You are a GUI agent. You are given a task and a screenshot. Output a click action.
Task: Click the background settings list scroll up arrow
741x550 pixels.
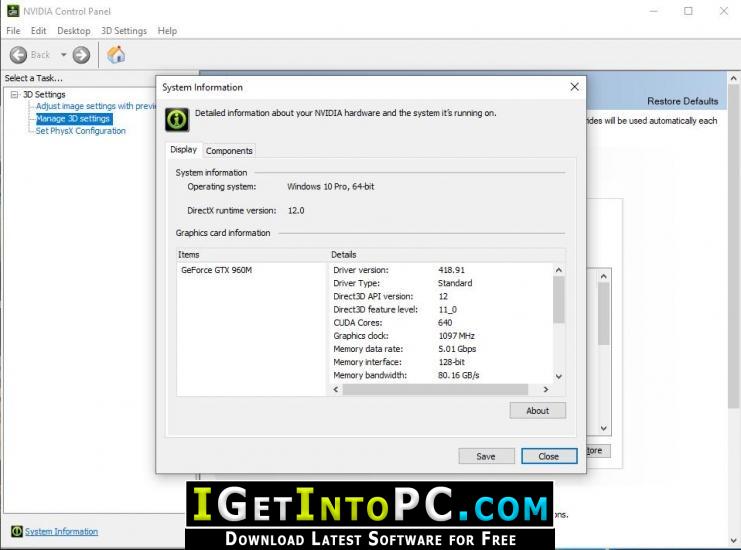603,276
